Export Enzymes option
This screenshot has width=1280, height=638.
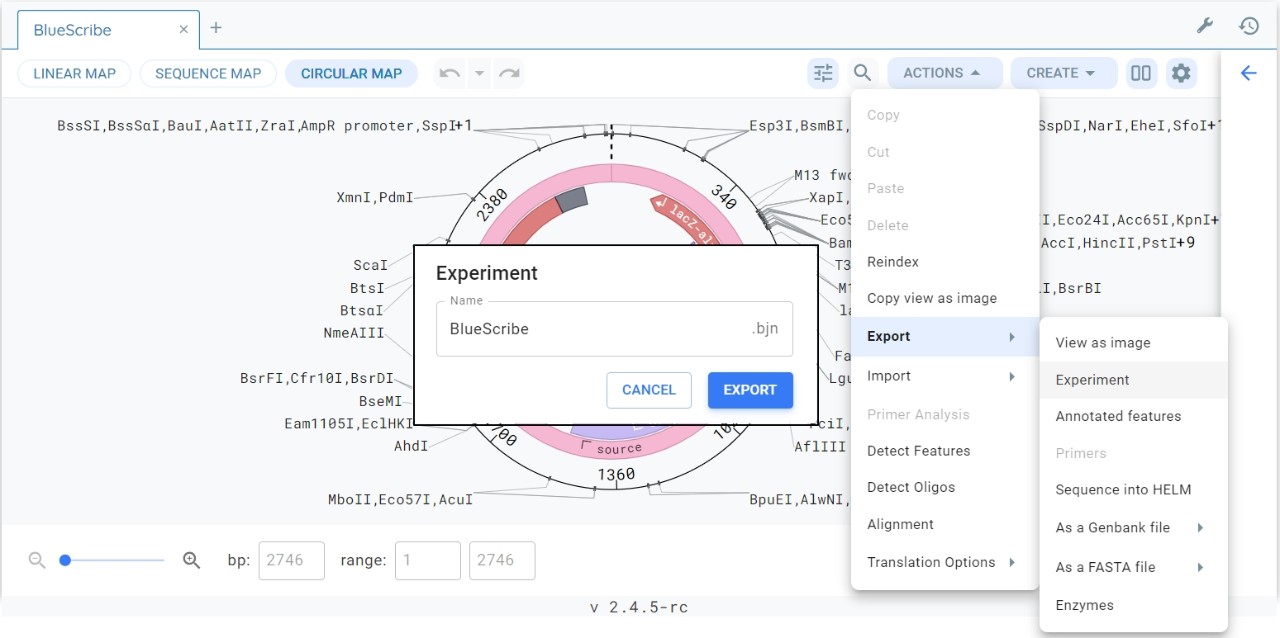click(1133, 605)
